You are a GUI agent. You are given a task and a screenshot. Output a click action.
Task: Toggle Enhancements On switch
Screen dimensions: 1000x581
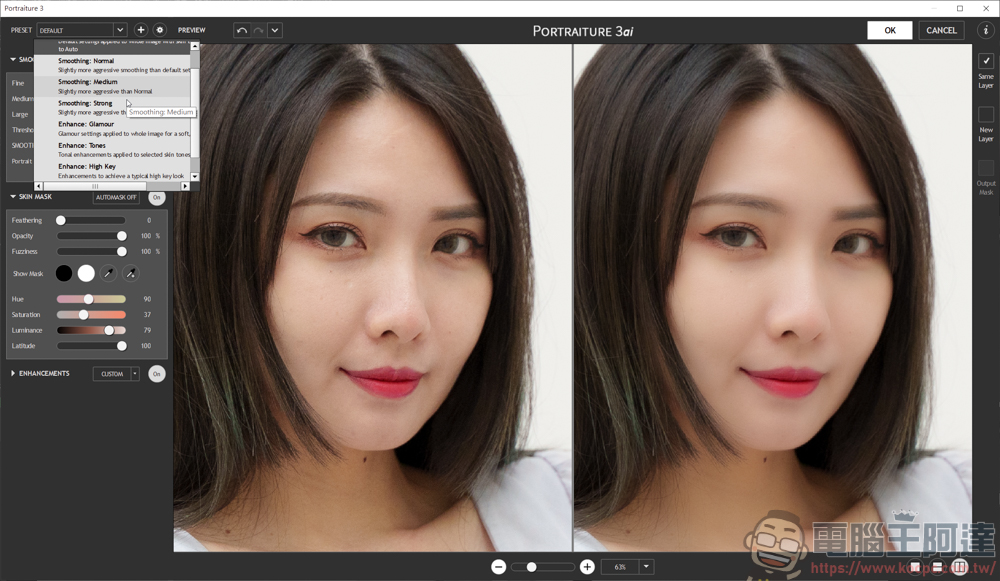point(156,374)
